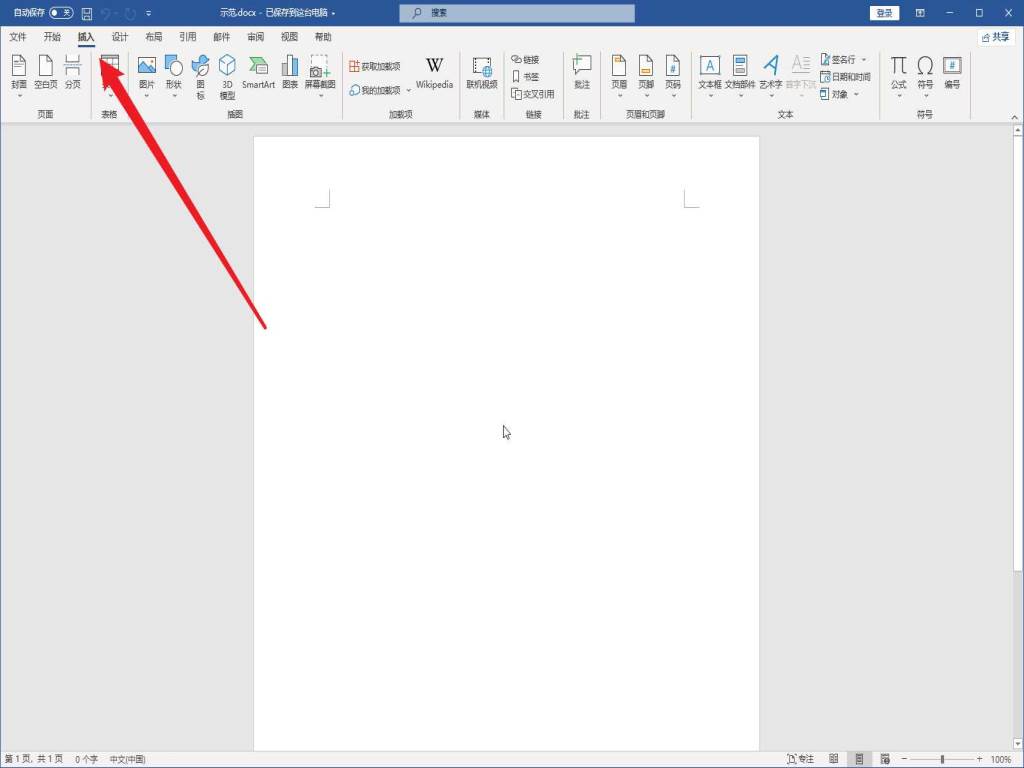This screenshot has height=768, width=1024.
Task: Click the Share (共享) button
Action: pyautogui.click(x=995, y=37)
